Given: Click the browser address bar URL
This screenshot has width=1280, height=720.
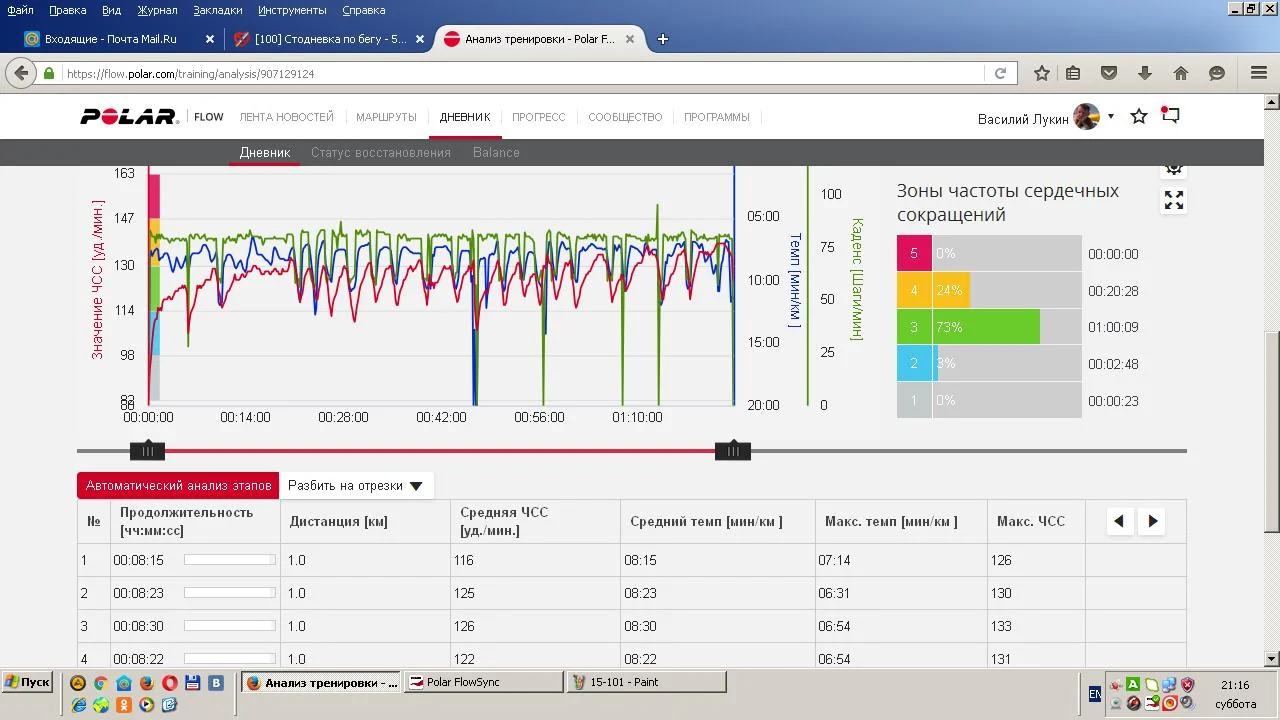Looking at the screenshot, I should coord(500,73).
